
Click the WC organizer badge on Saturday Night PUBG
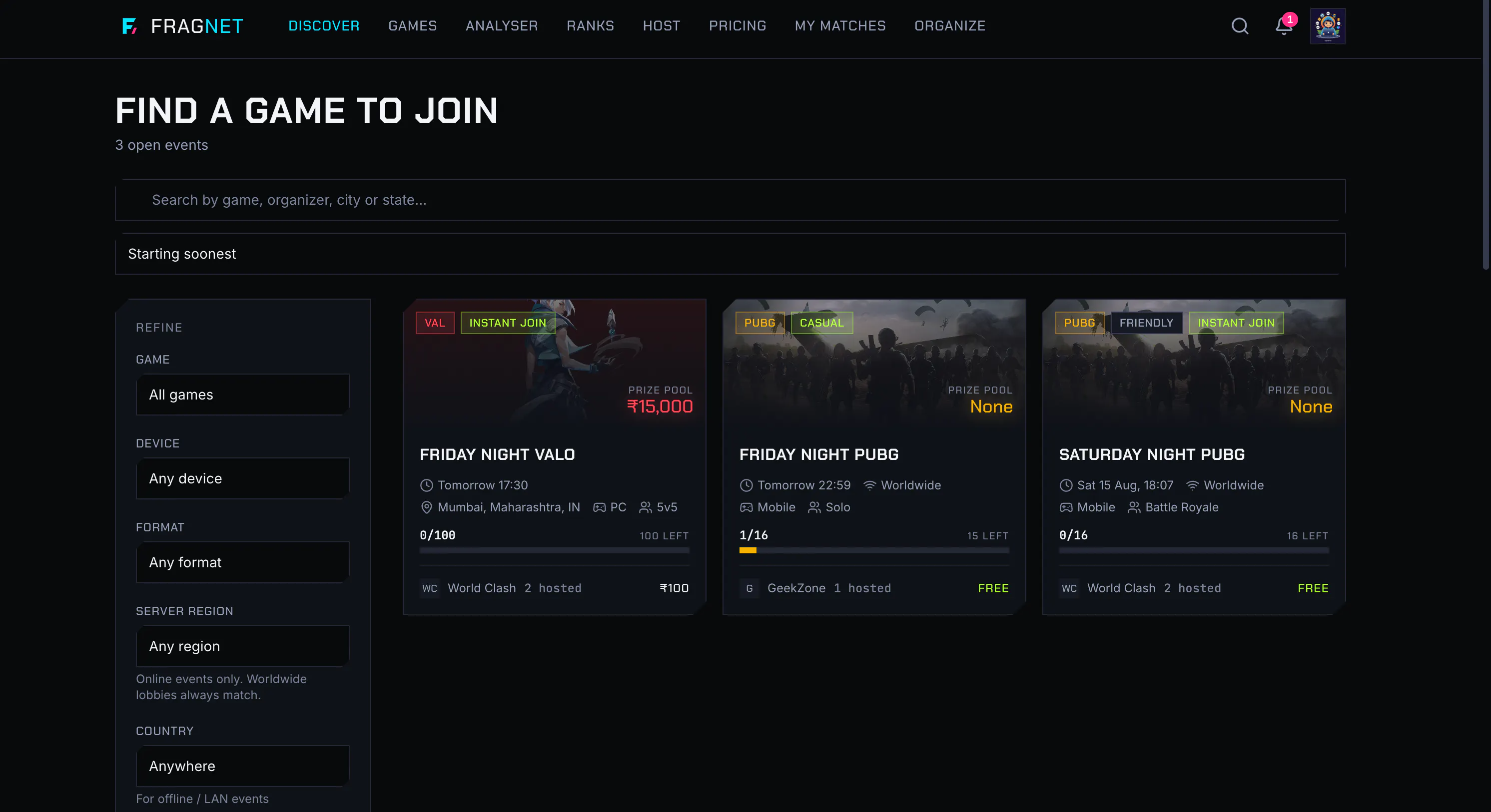pyautogui.click(x=1069, y=588)
